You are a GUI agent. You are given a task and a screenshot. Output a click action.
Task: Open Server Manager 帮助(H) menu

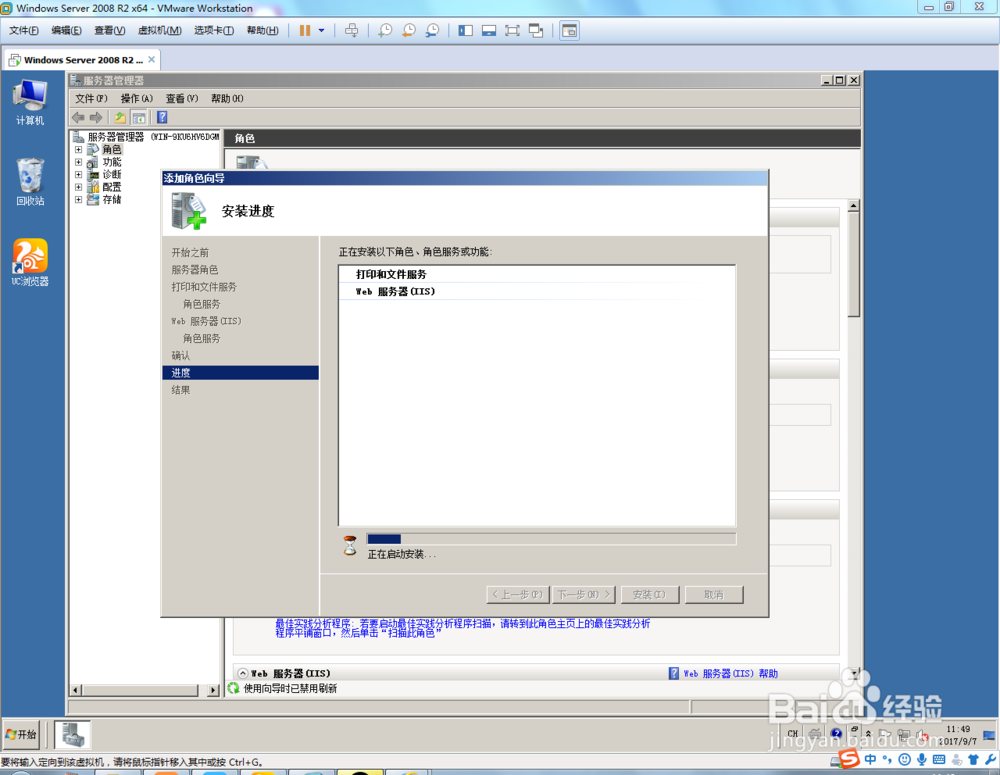point(227,98)
